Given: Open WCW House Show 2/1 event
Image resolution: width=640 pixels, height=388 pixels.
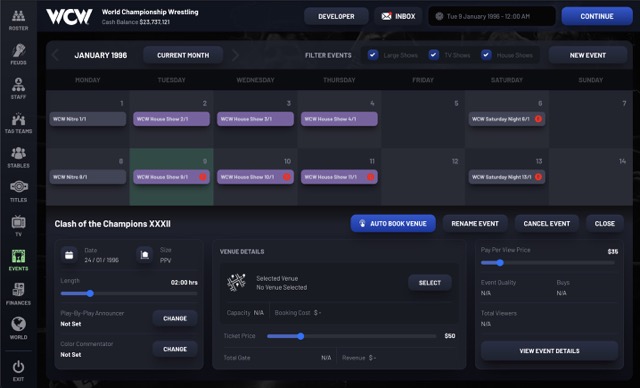Looking at the screenshot, I should point(171,119).
